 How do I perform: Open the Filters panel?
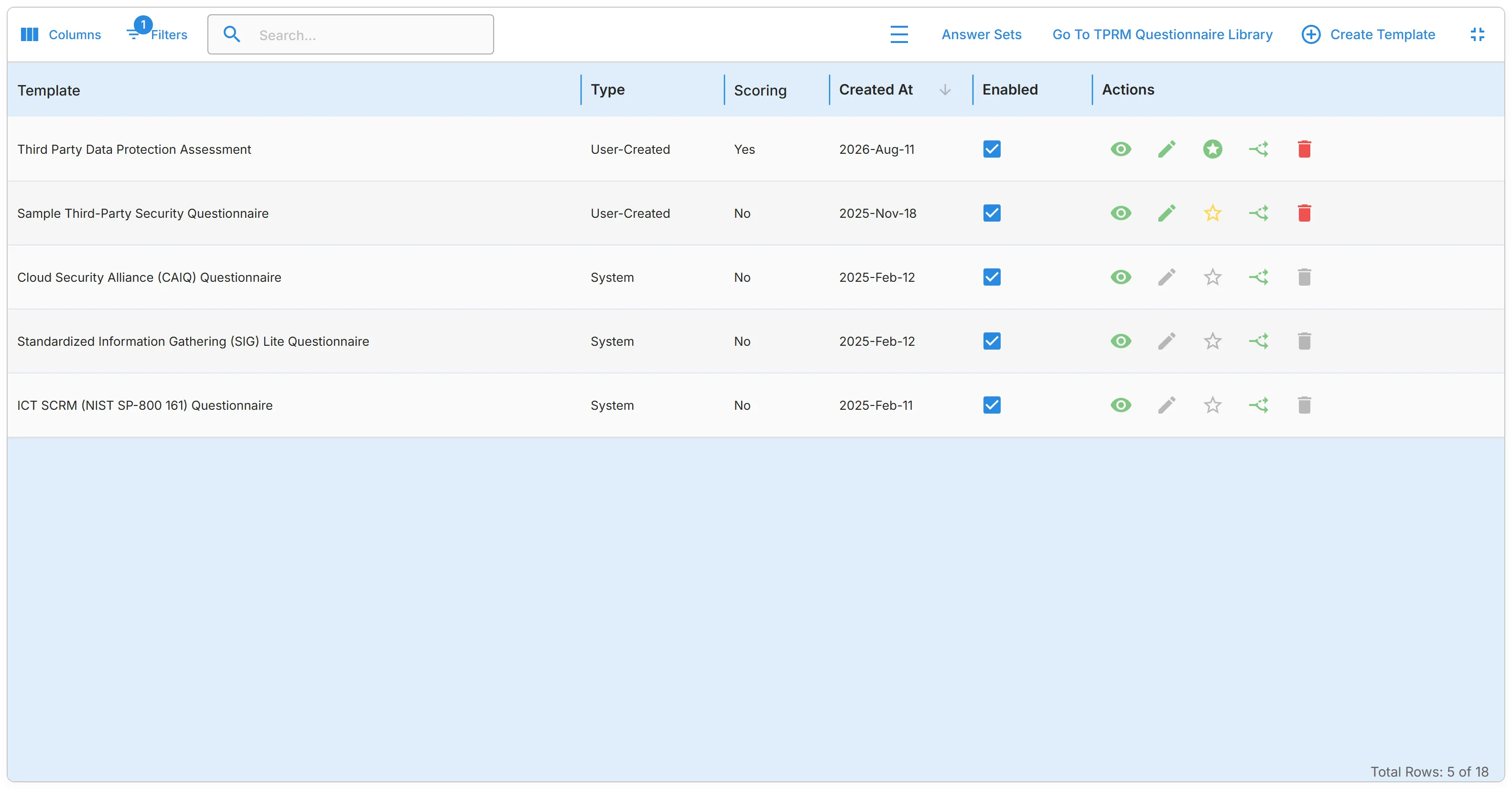coord(157,33)
